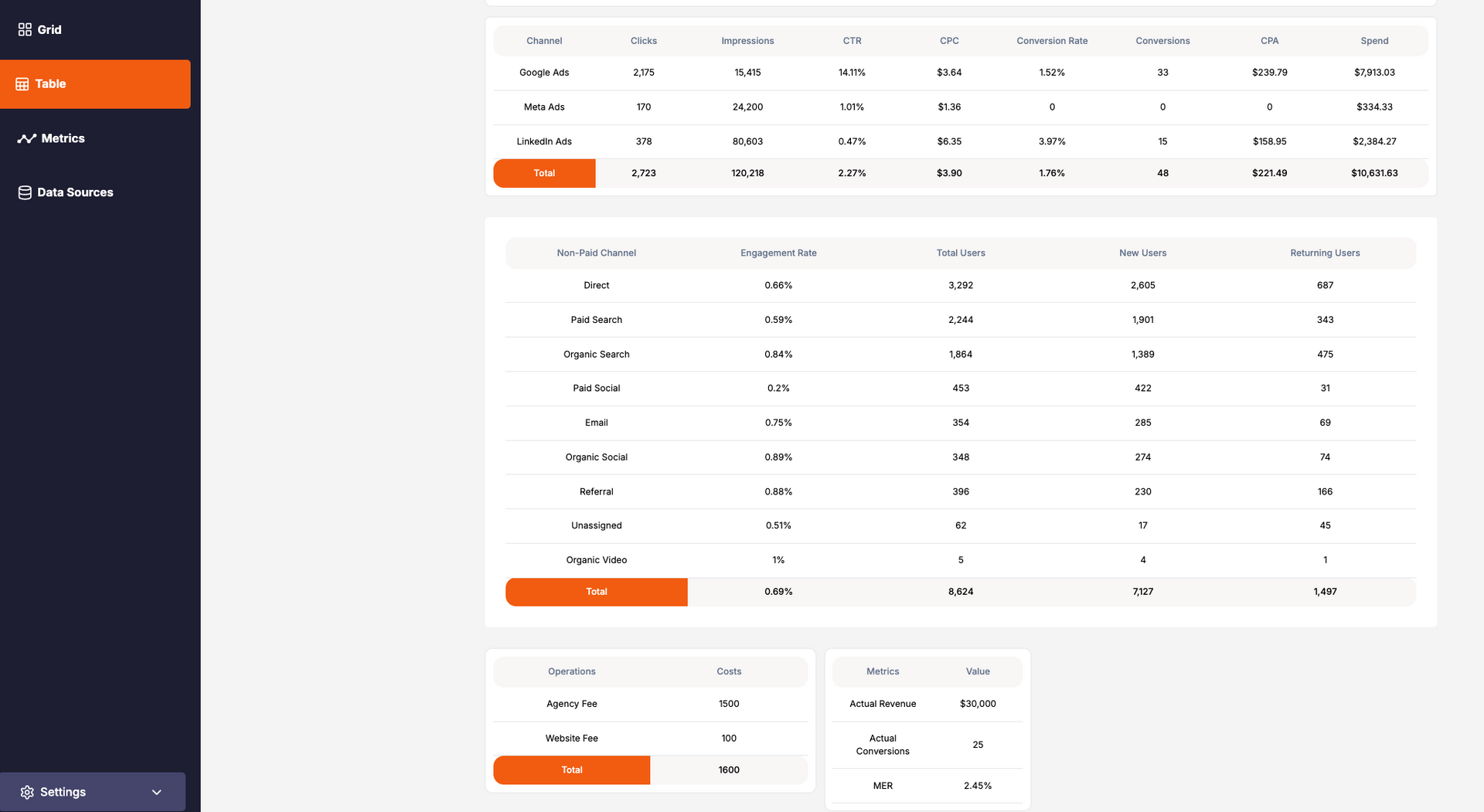Screen dimensions: 1484x812
Task: Select the Actual Revenue row label
Action: [x=883, y=704]
